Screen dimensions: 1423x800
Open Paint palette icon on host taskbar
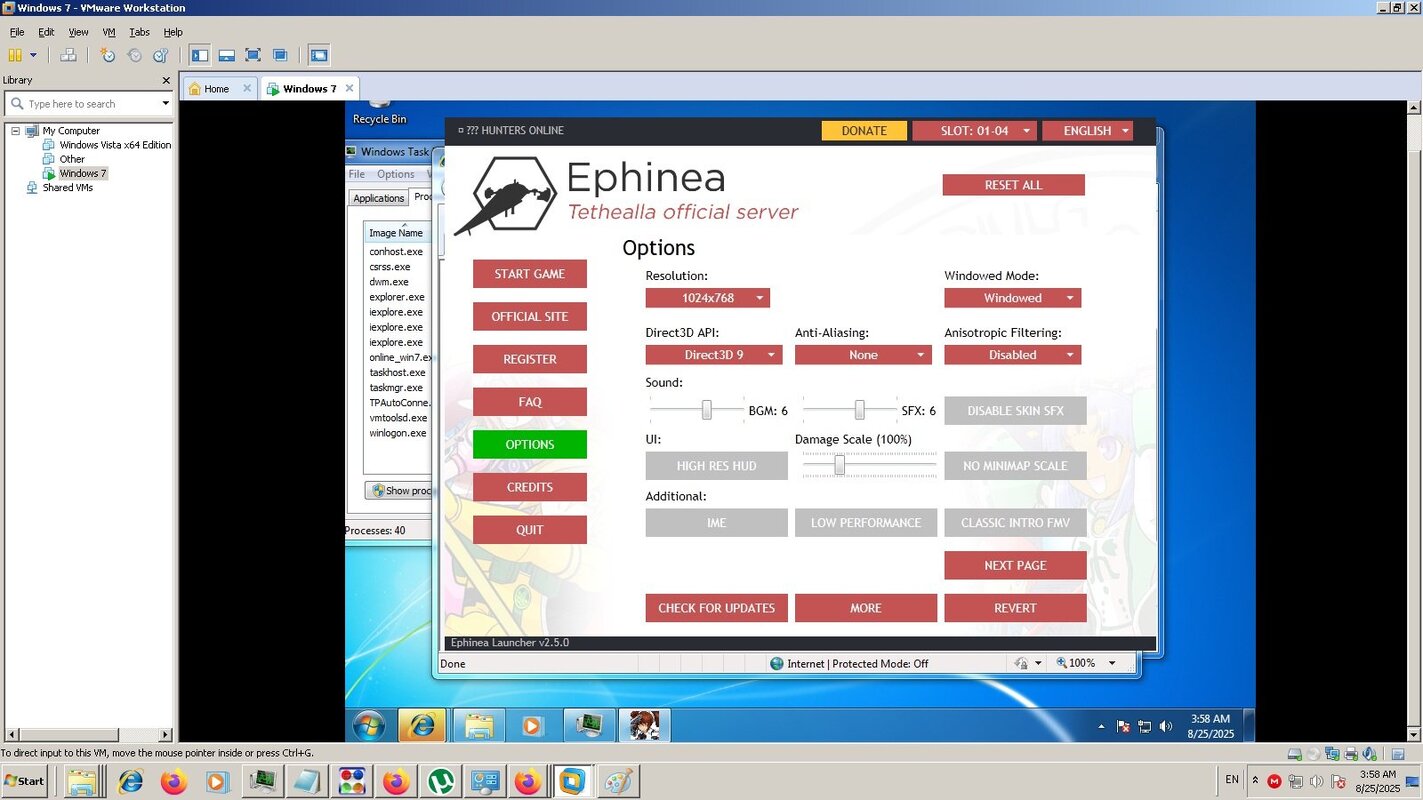click(618, 781)
